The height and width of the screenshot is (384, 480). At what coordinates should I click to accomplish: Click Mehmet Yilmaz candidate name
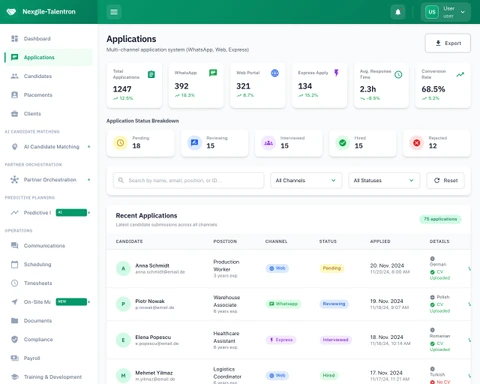(154, 373)
